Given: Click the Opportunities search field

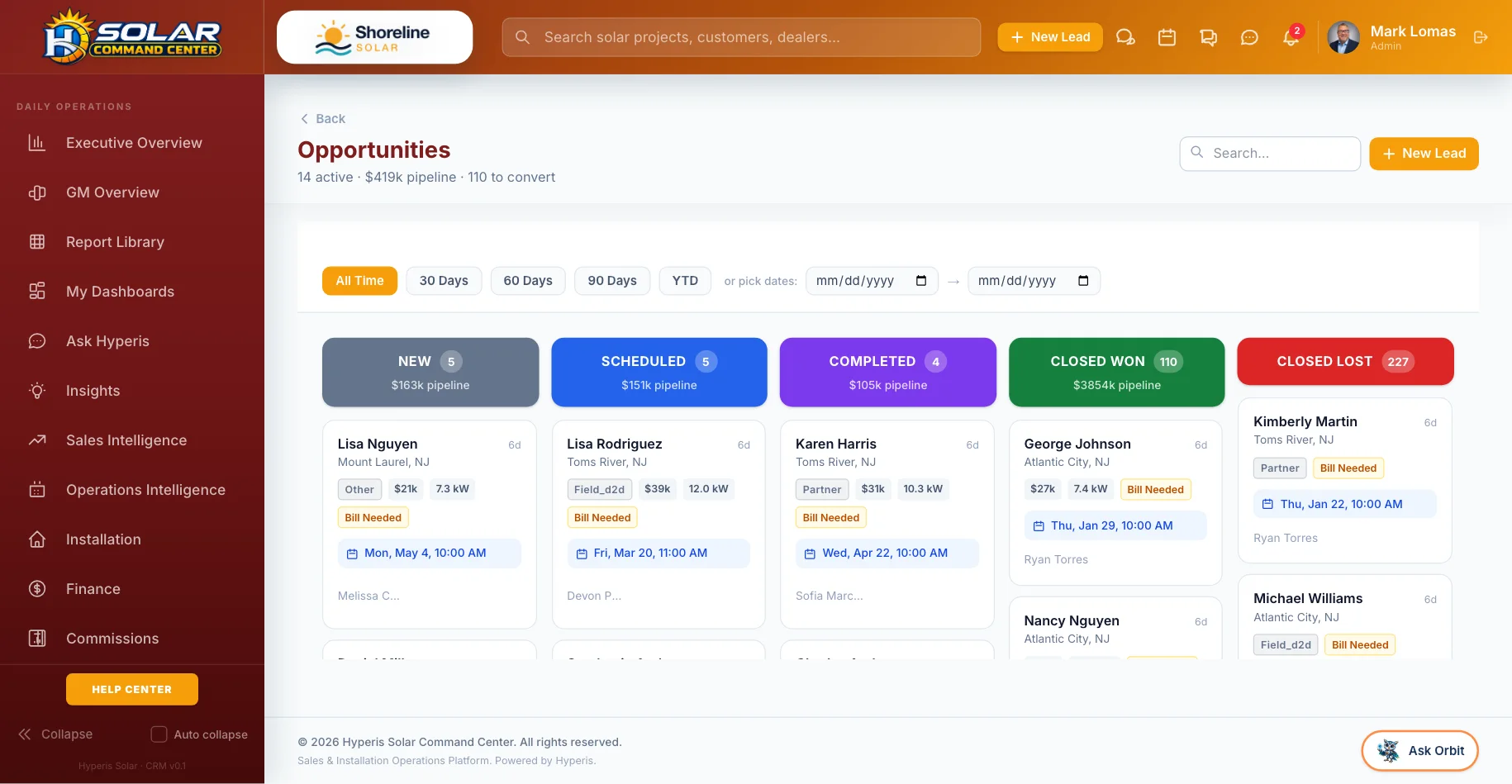Looking at the screenshot, I should pyautogui.click(x=1270, y=154).
